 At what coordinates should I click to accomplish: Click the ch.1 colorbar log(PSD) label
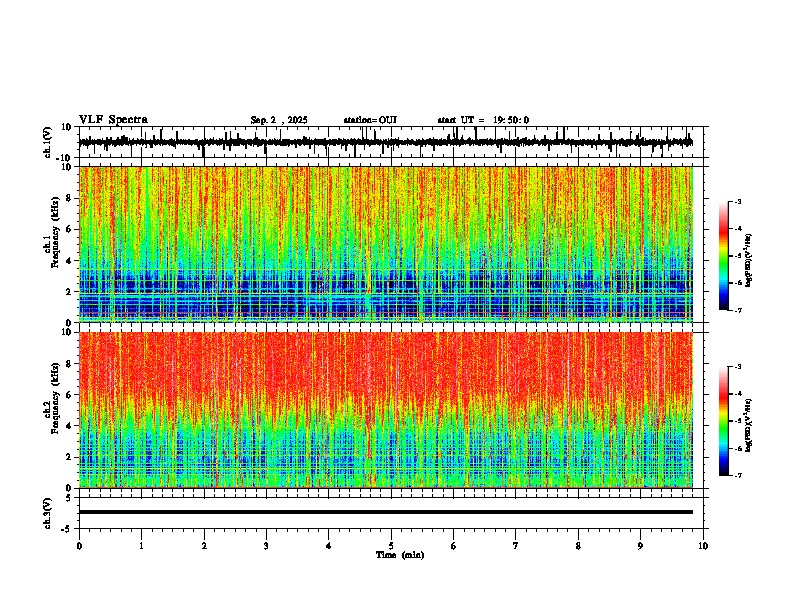click(749, 261)
